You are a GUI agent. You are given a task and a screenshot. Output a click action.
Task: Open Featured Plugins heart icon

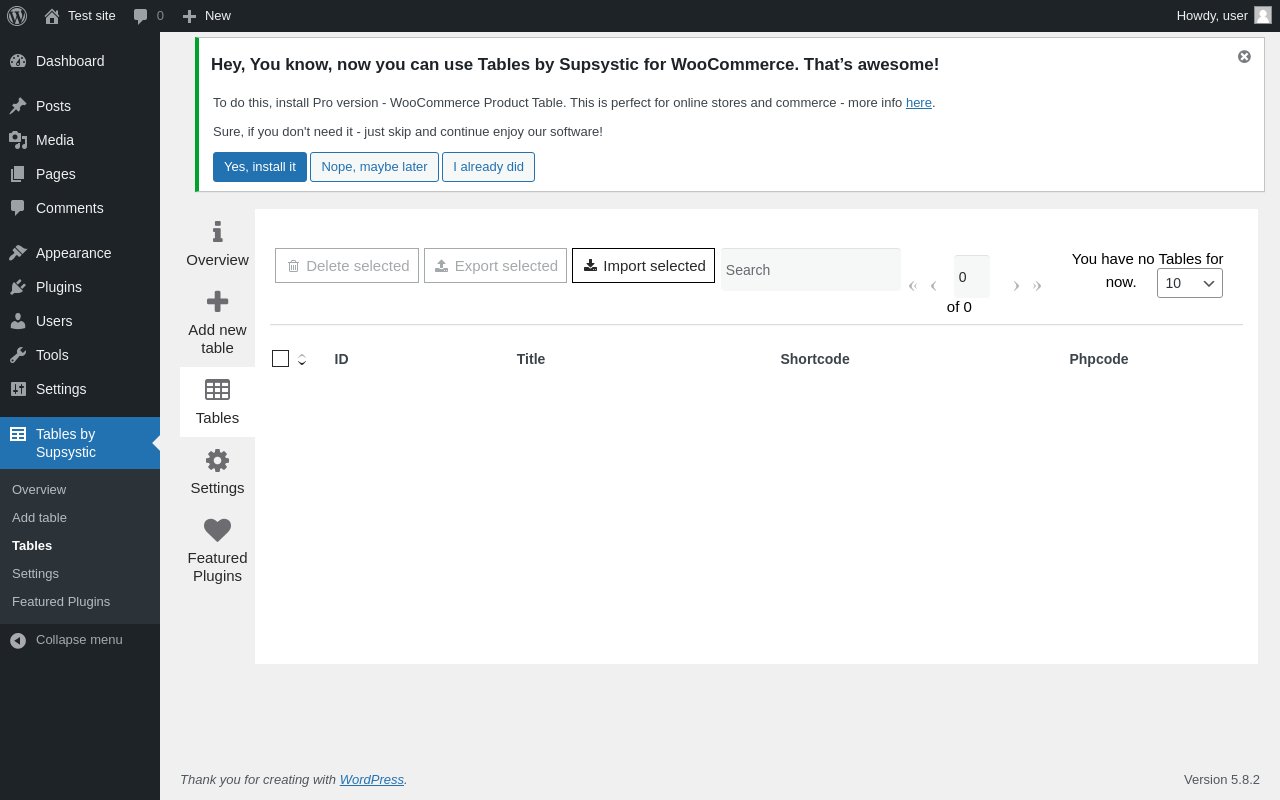coord(217,530)
